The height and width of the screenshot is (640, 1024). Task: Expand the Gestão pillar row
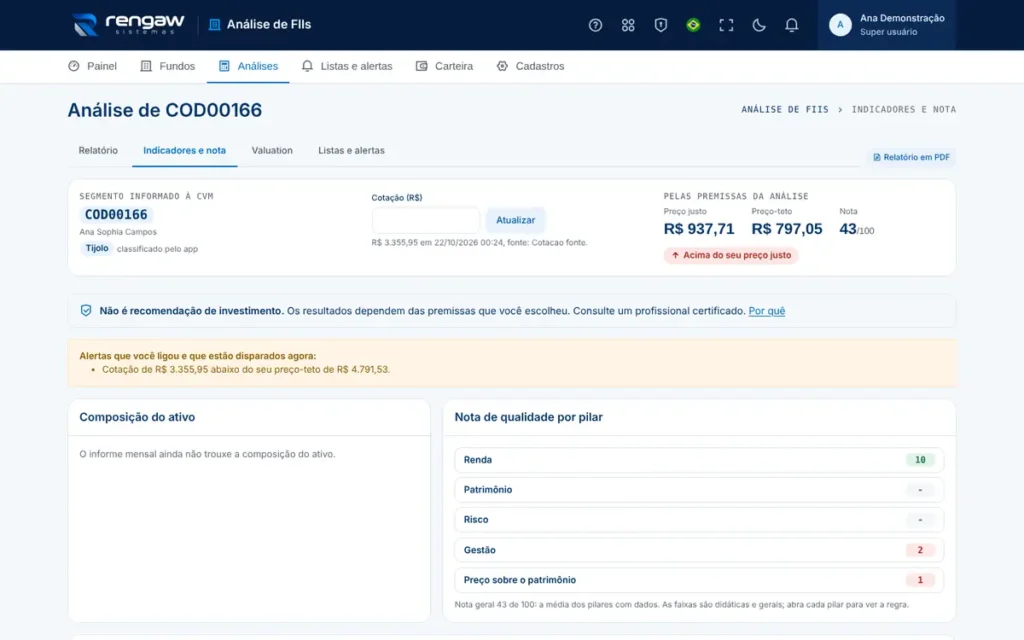click(699, 550)
